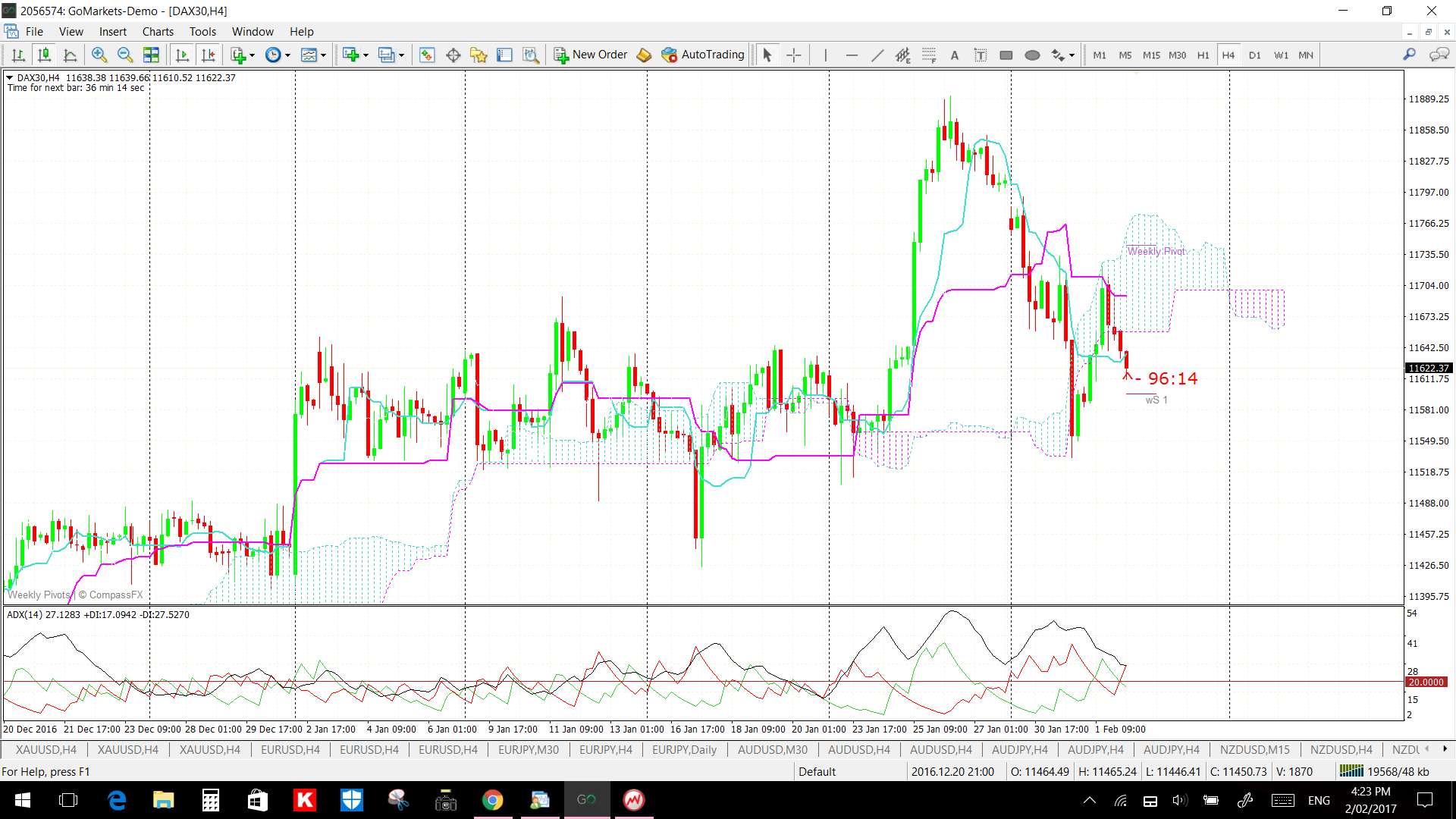The height and width of the screenshot is (819, 1456).
Task: Toggle chart shift from right border
Action: (208, 55)
